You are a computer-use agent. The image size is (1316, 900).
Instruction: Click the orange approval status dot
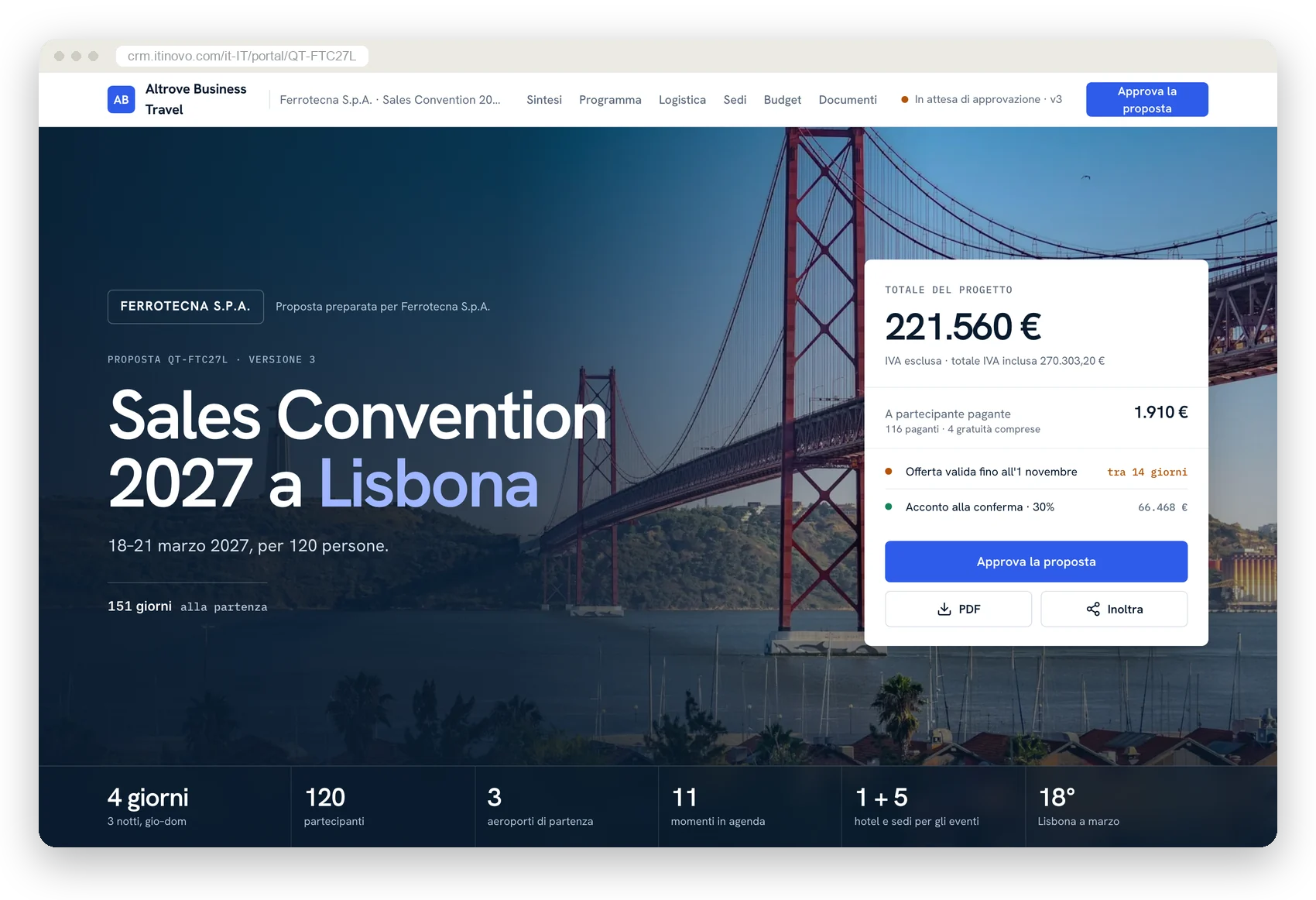click(x=904, y=99)
